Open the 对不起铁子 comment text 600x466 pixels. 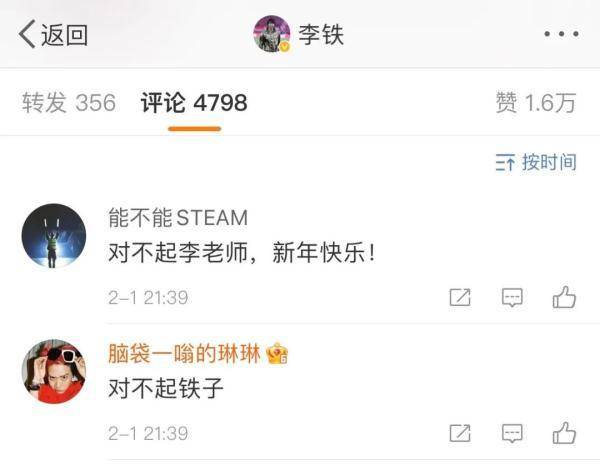[166, 388]
